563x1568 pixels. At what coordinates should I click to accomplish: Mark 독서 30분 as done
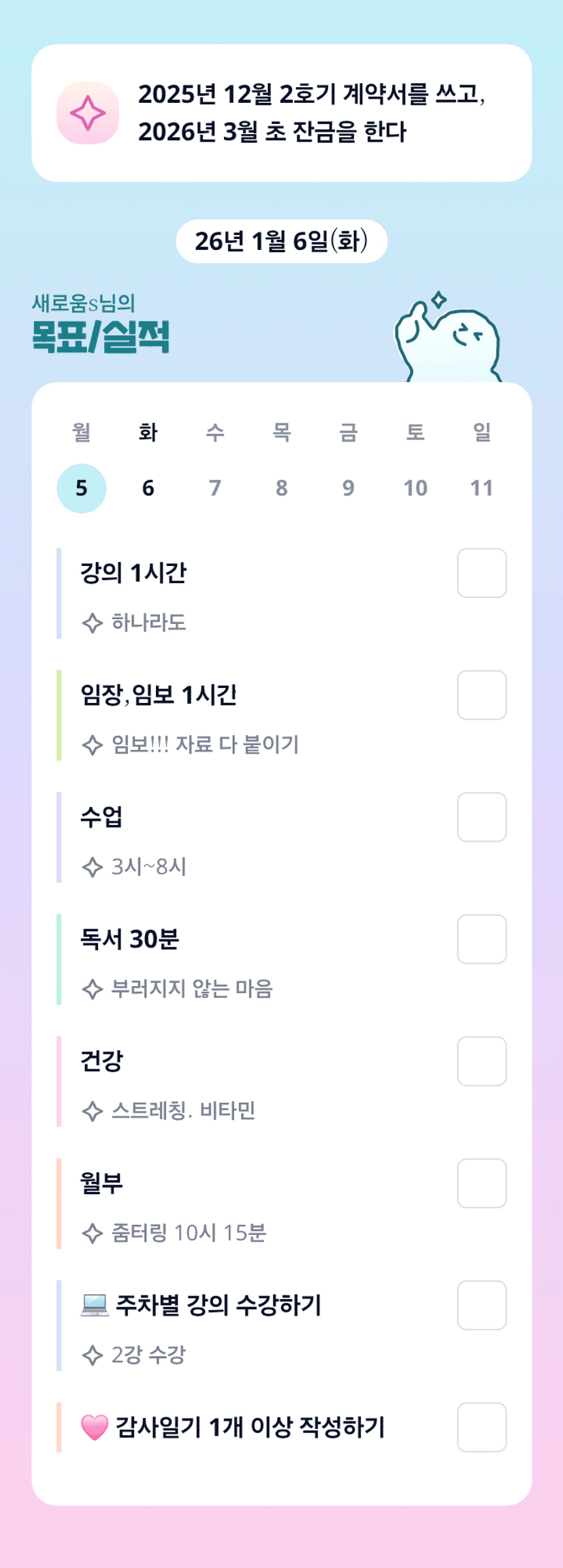coord(481,939)
